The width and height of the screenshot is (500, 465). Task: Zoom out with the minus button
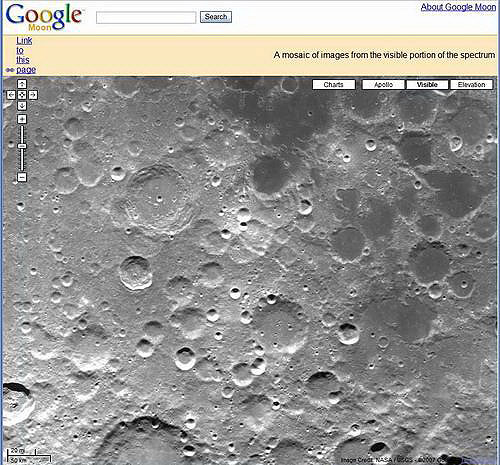pos(22,177)
